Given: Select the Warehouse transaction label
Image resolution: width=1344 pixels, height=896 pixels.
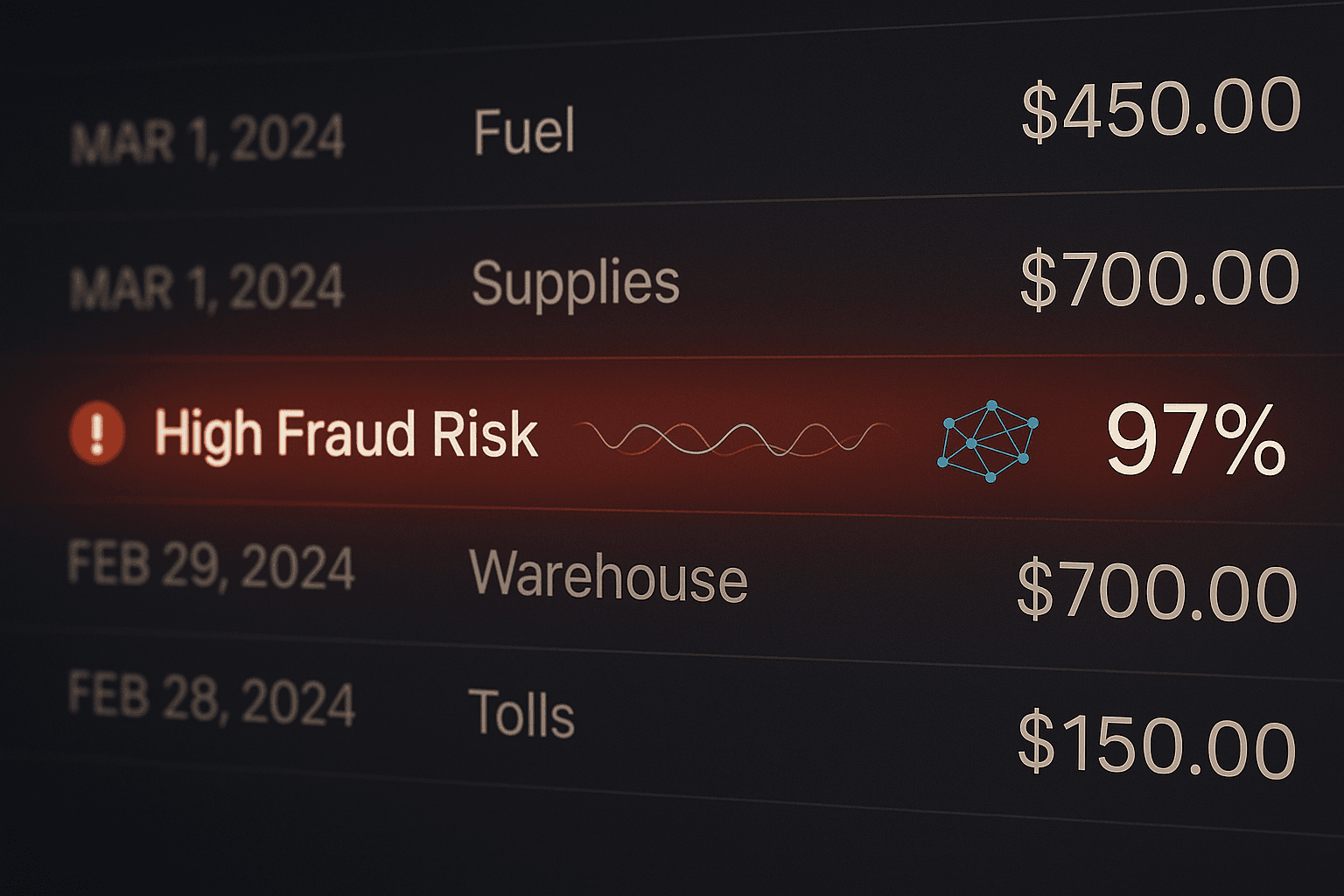Looking at the screenshot, I should coord(608,575).
